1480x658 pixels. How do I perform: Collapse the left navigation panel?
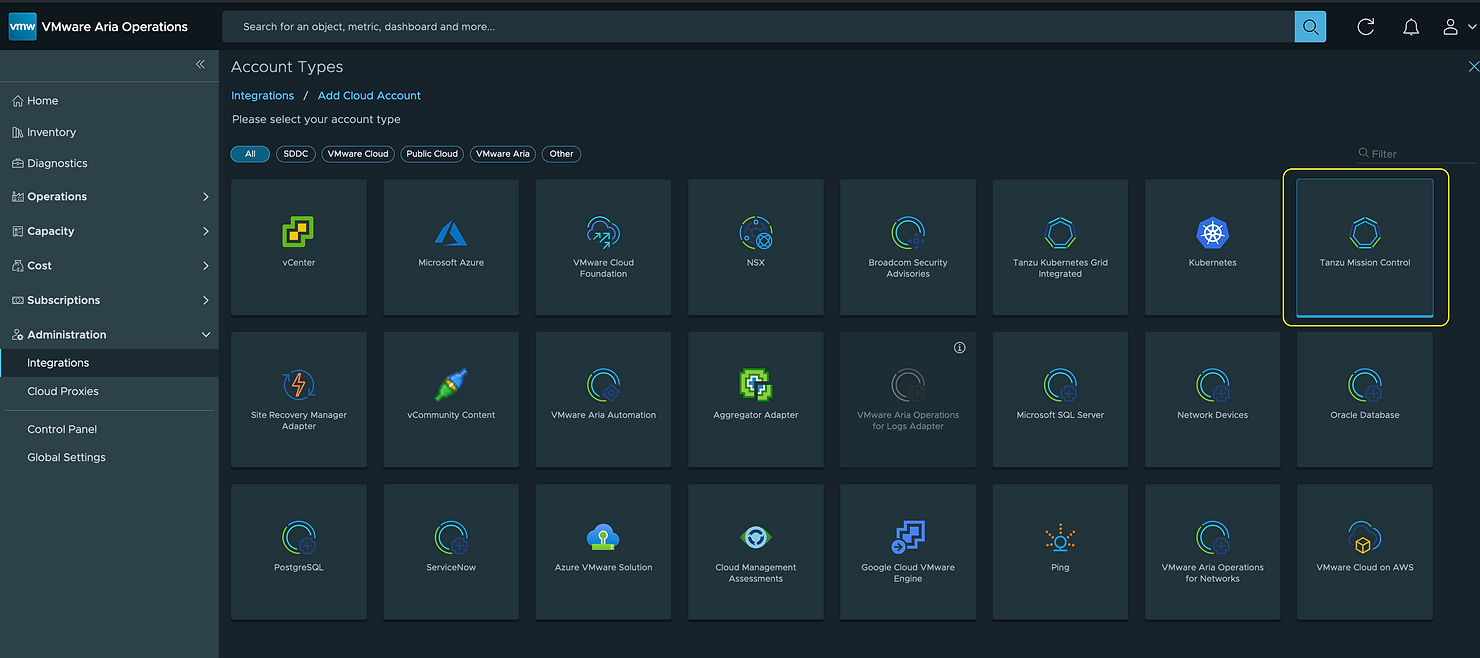200,64
